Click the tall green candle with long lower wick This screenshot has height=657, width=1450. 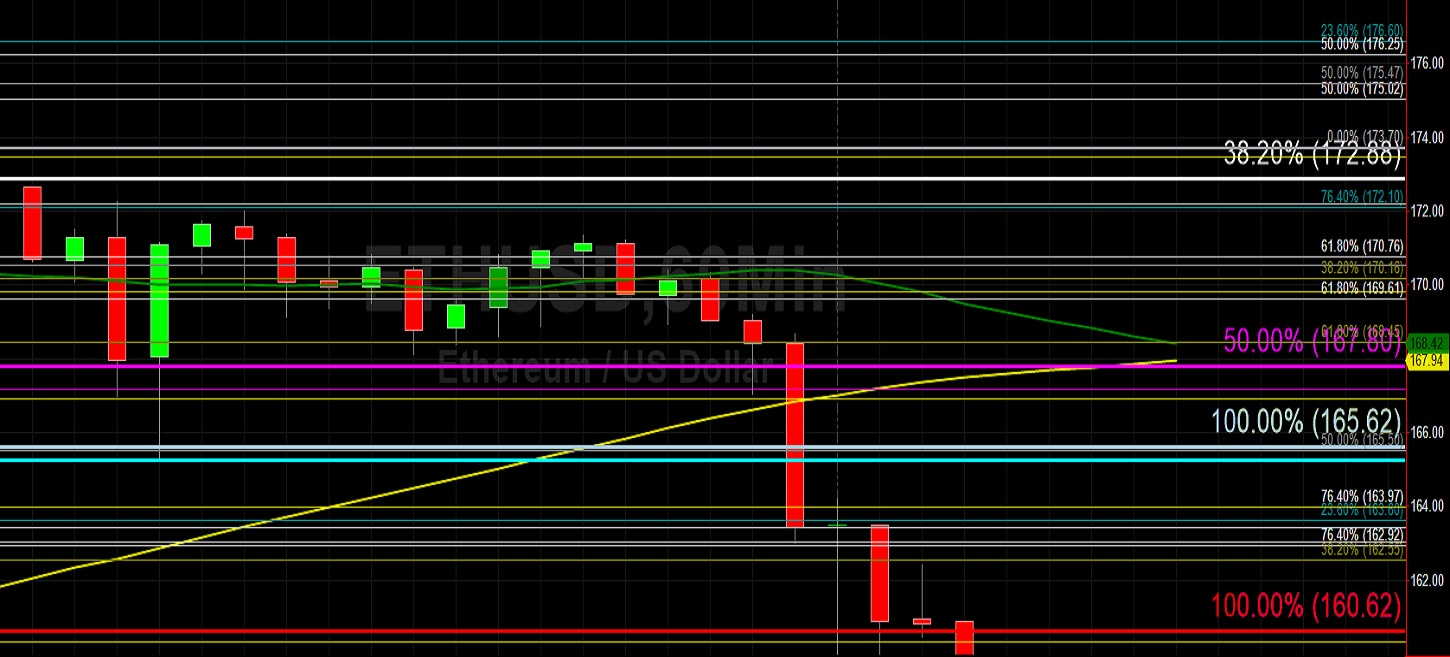(160, 300)
